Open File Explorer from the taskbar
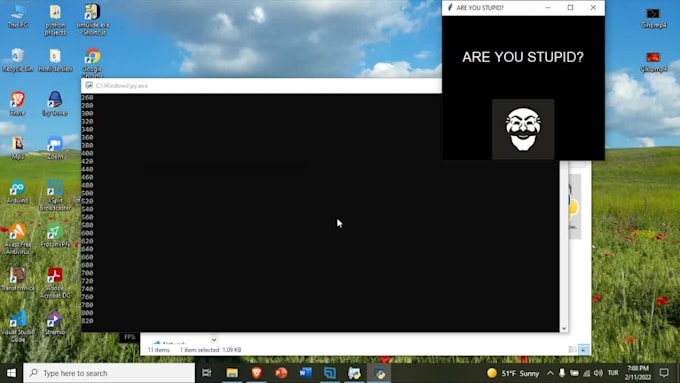This screenshot has width=680, height=383. pos(232,373)
